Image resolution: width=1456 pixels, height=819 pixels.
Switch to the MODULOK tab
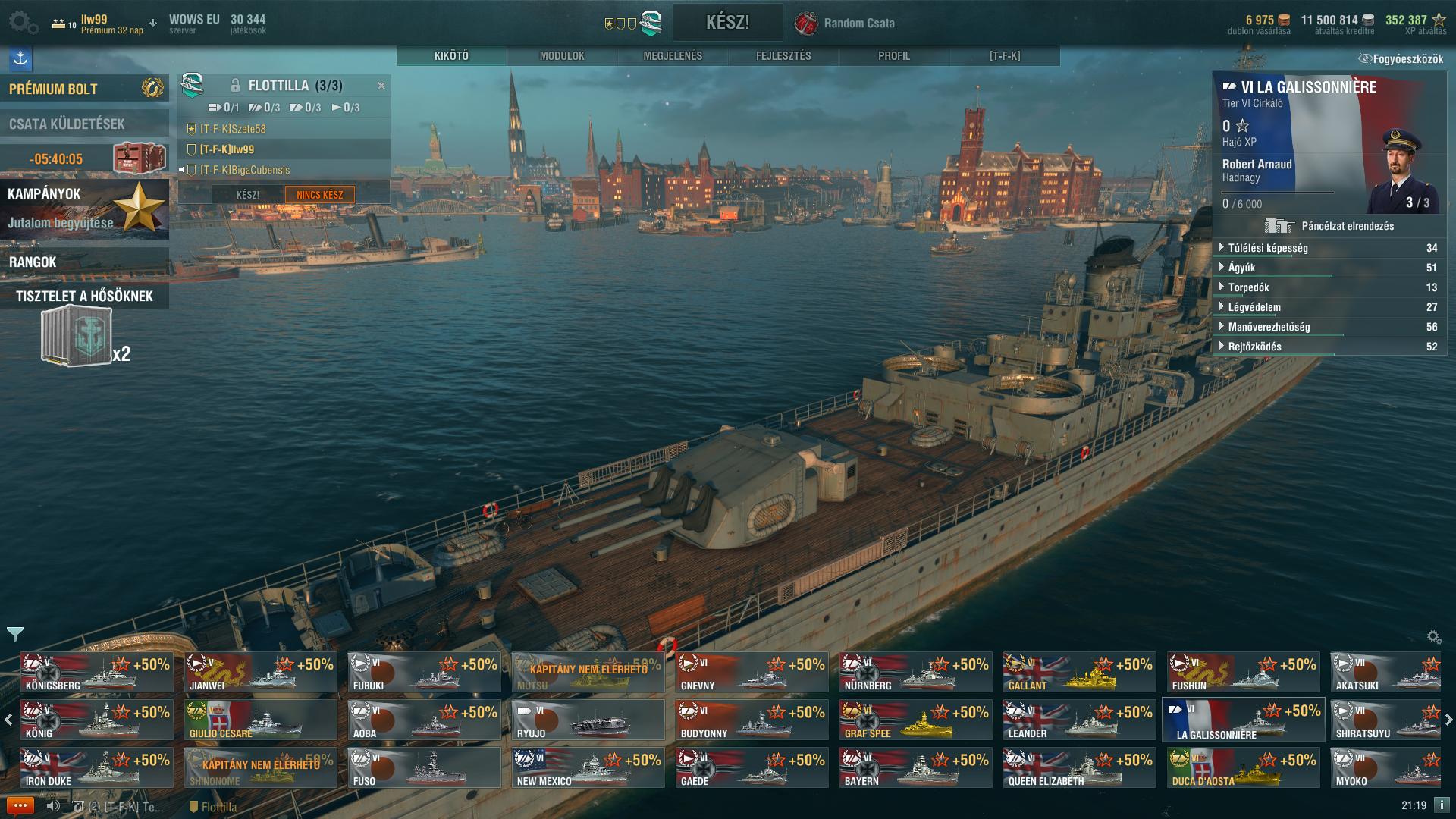pos(562,56)
